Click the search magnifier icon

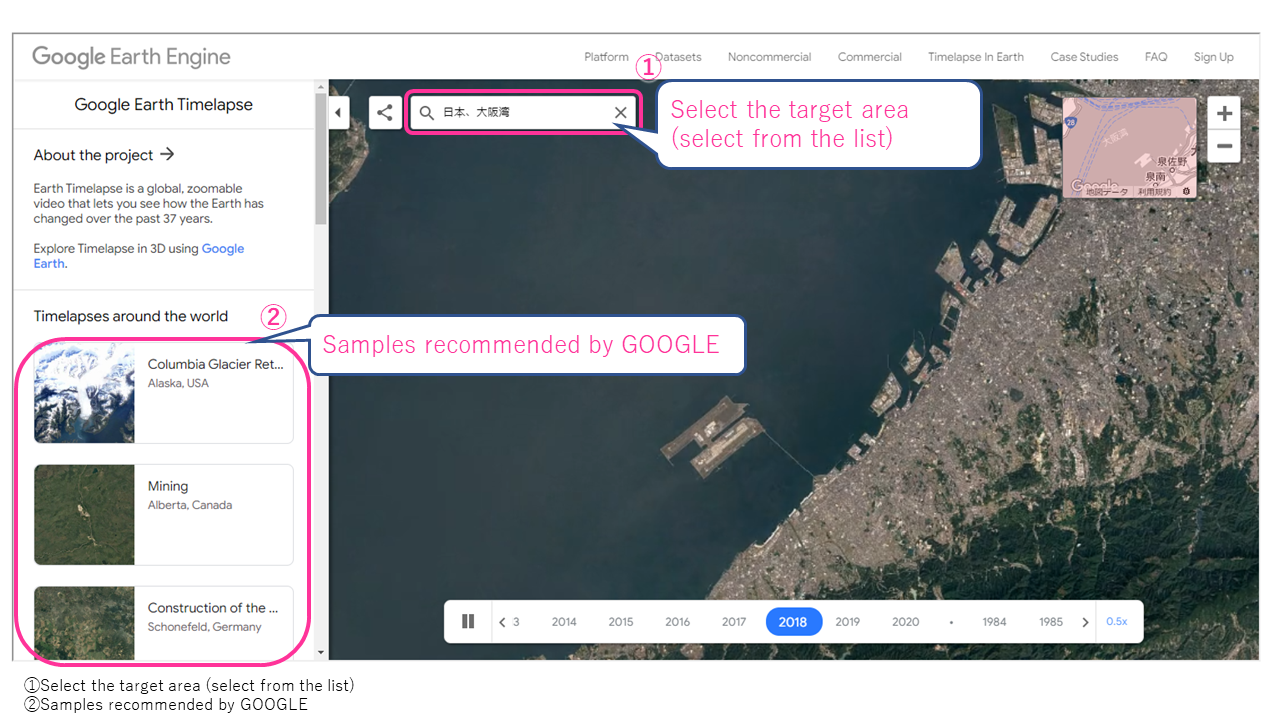(427, 113)
